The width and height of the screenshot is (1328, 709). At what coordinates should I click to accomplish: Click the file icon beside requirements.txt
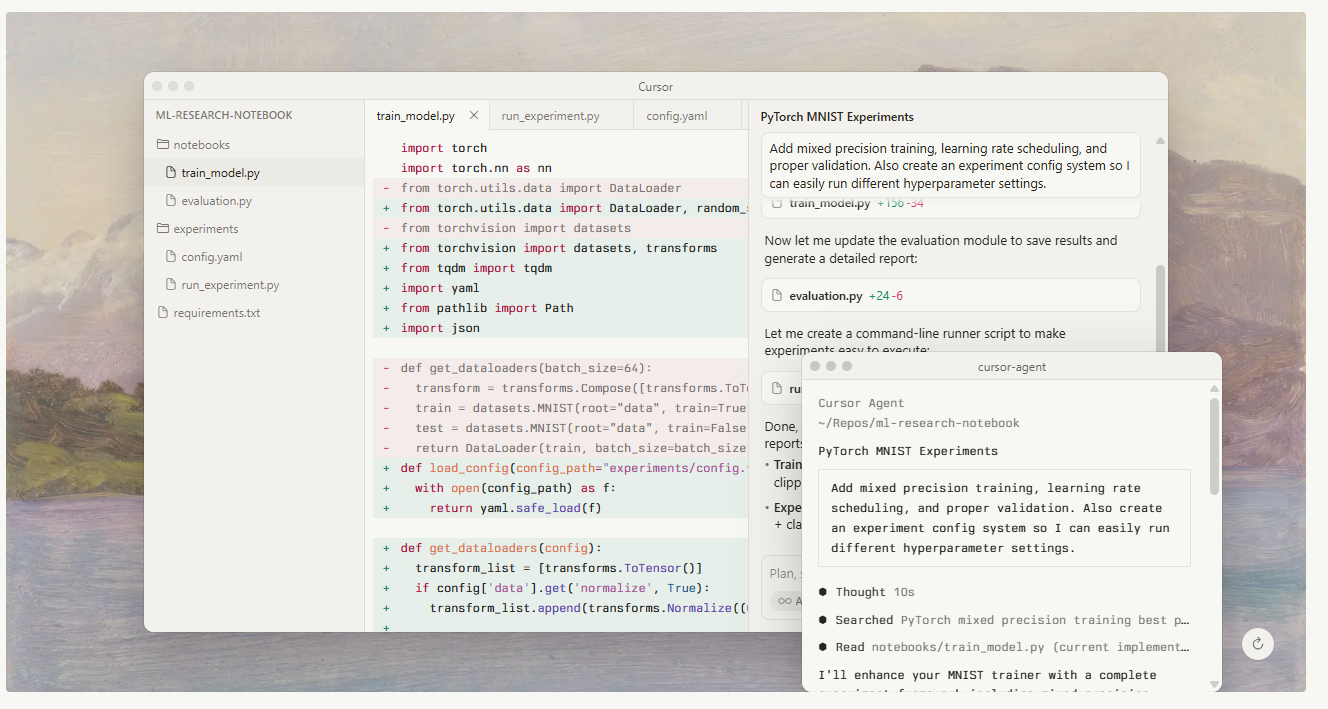tap(162, 312)
